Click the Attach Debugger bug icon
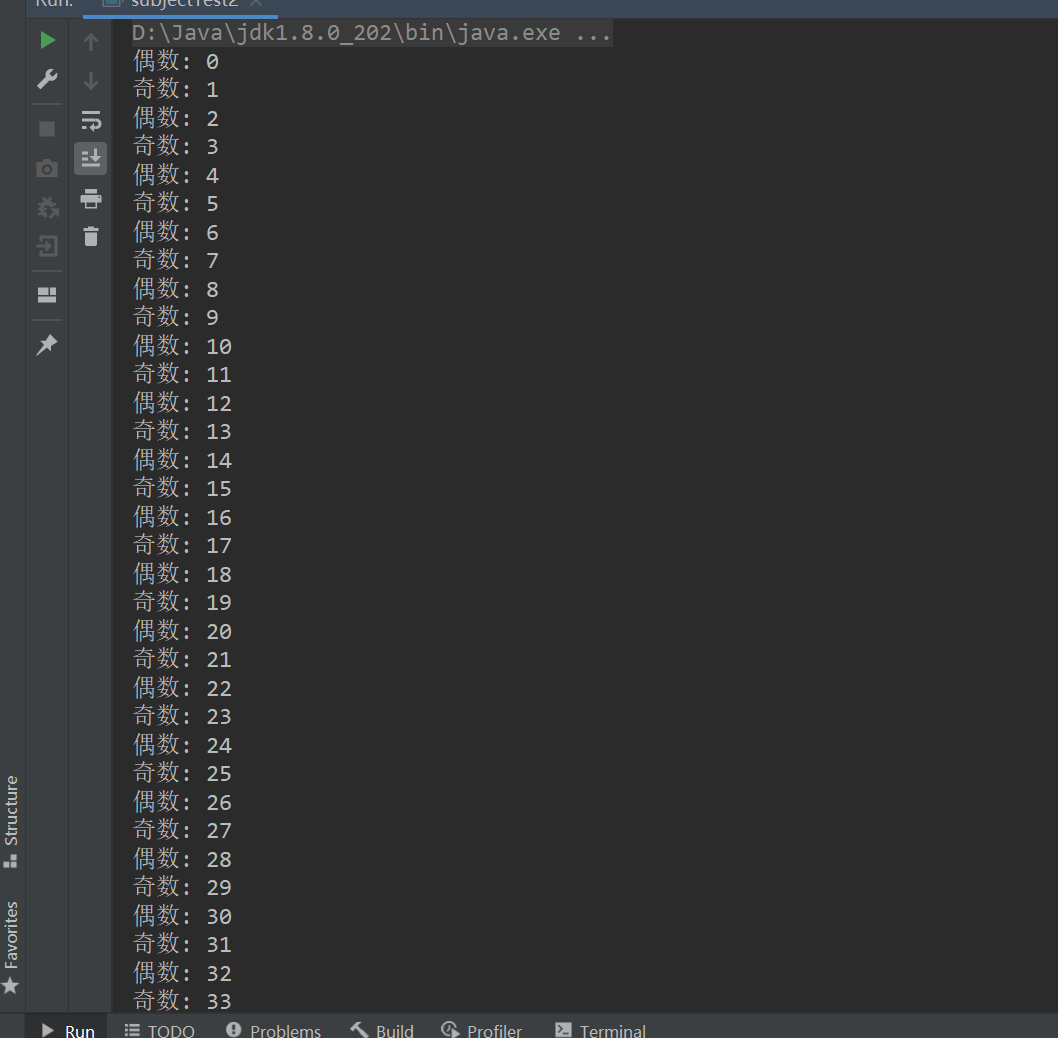The width and height of the screenshot is (1058, 1038). tap(47, 207)
